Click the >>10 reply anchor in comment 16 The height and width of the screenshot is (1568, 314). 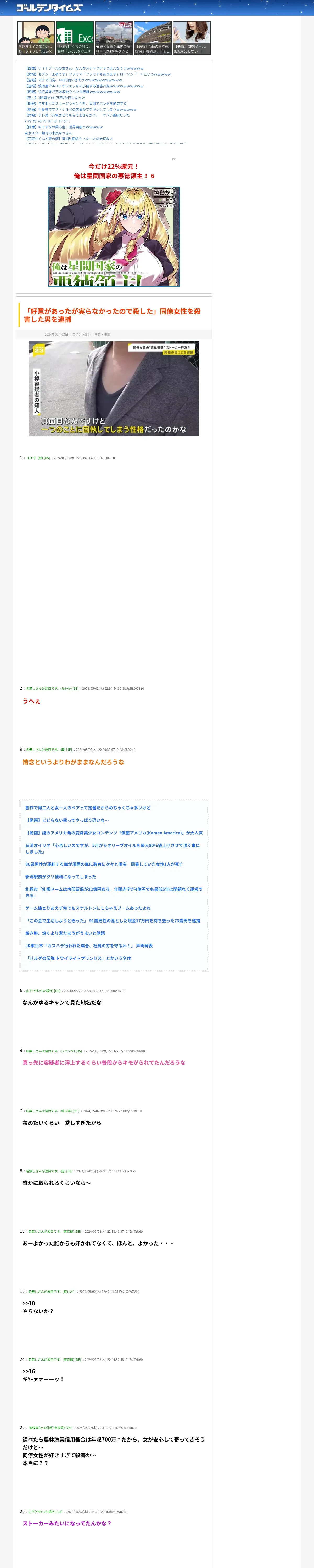(x=29, y=1303)
